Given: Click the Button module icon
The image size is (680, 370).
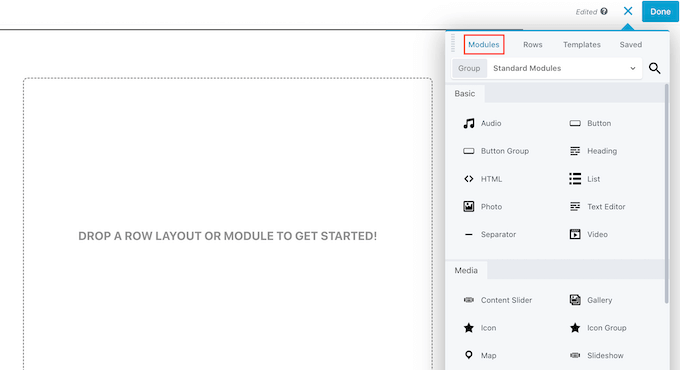Looking at the screenshot, I should tap(575, 123).
